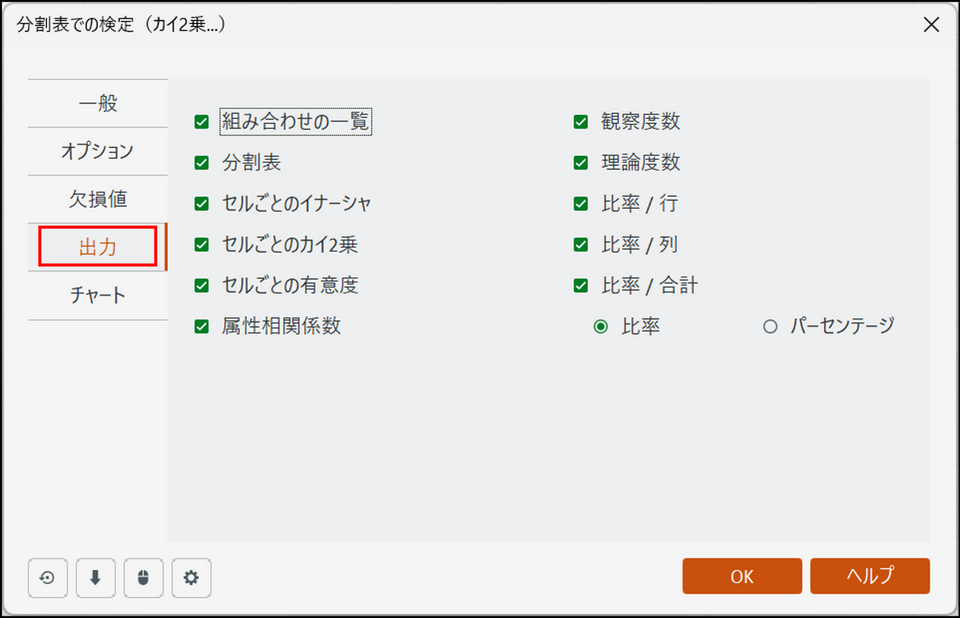Toggle the 観察度数 checkbox

click(581, 122)
